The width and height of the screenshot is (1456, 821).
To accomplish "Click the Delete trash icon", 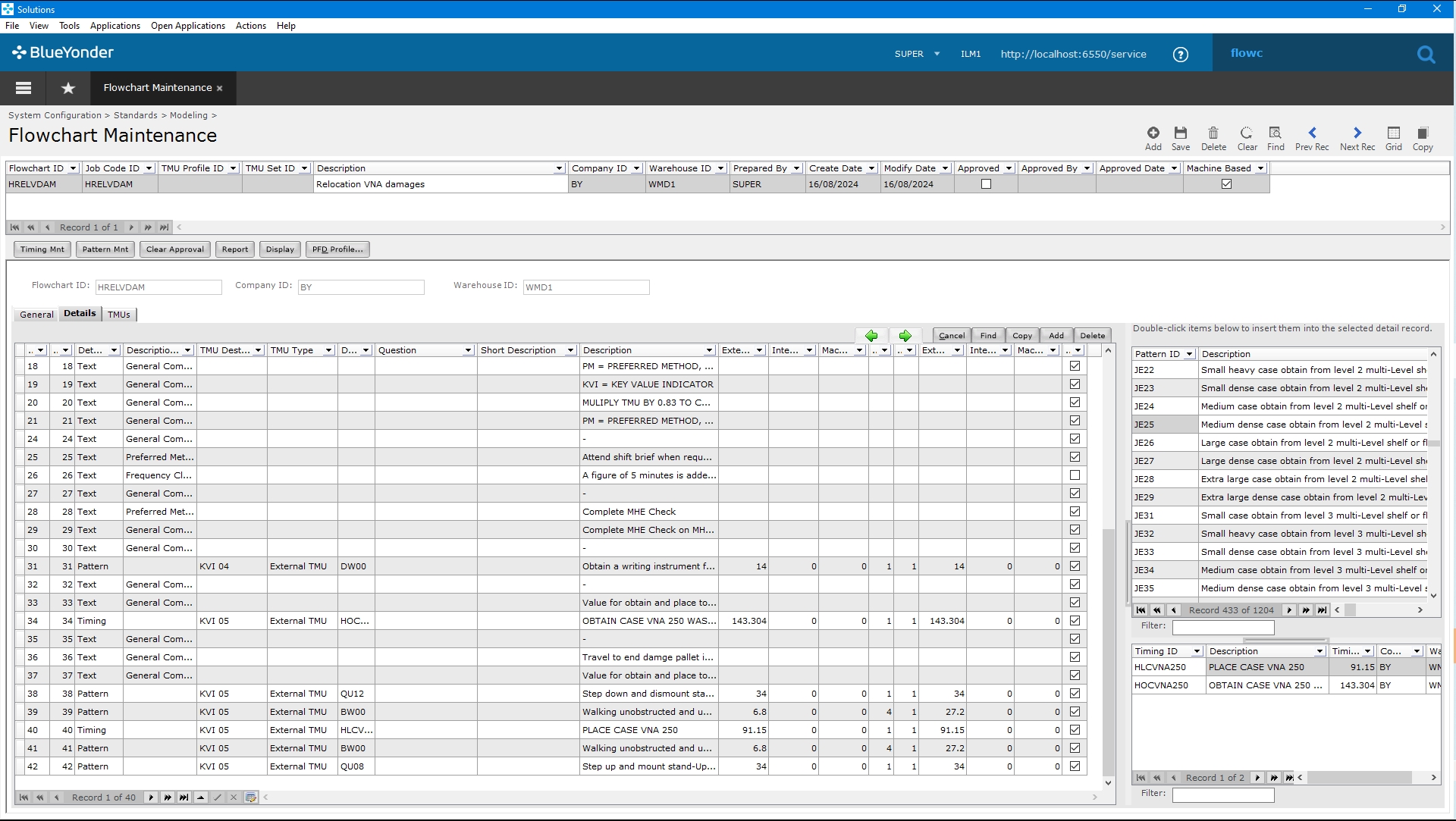I will tap(1213, 133).
